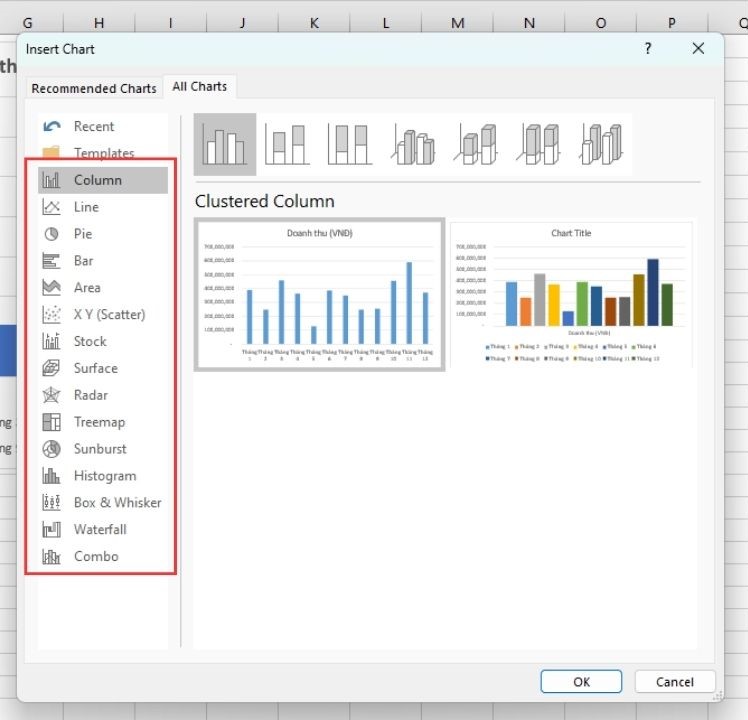This screenshot has height=720, width=748.
Task: Pick the Radar chart icon
Action: [52, 395]
